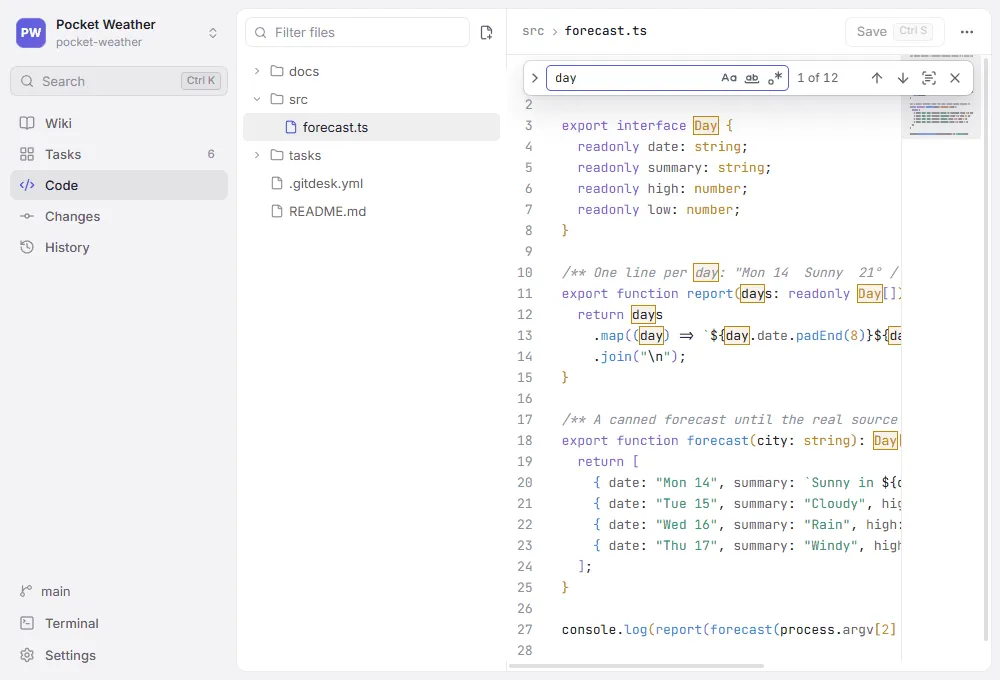
Task: Open the Pocket Weather project switcher
Action: (119, 33)
